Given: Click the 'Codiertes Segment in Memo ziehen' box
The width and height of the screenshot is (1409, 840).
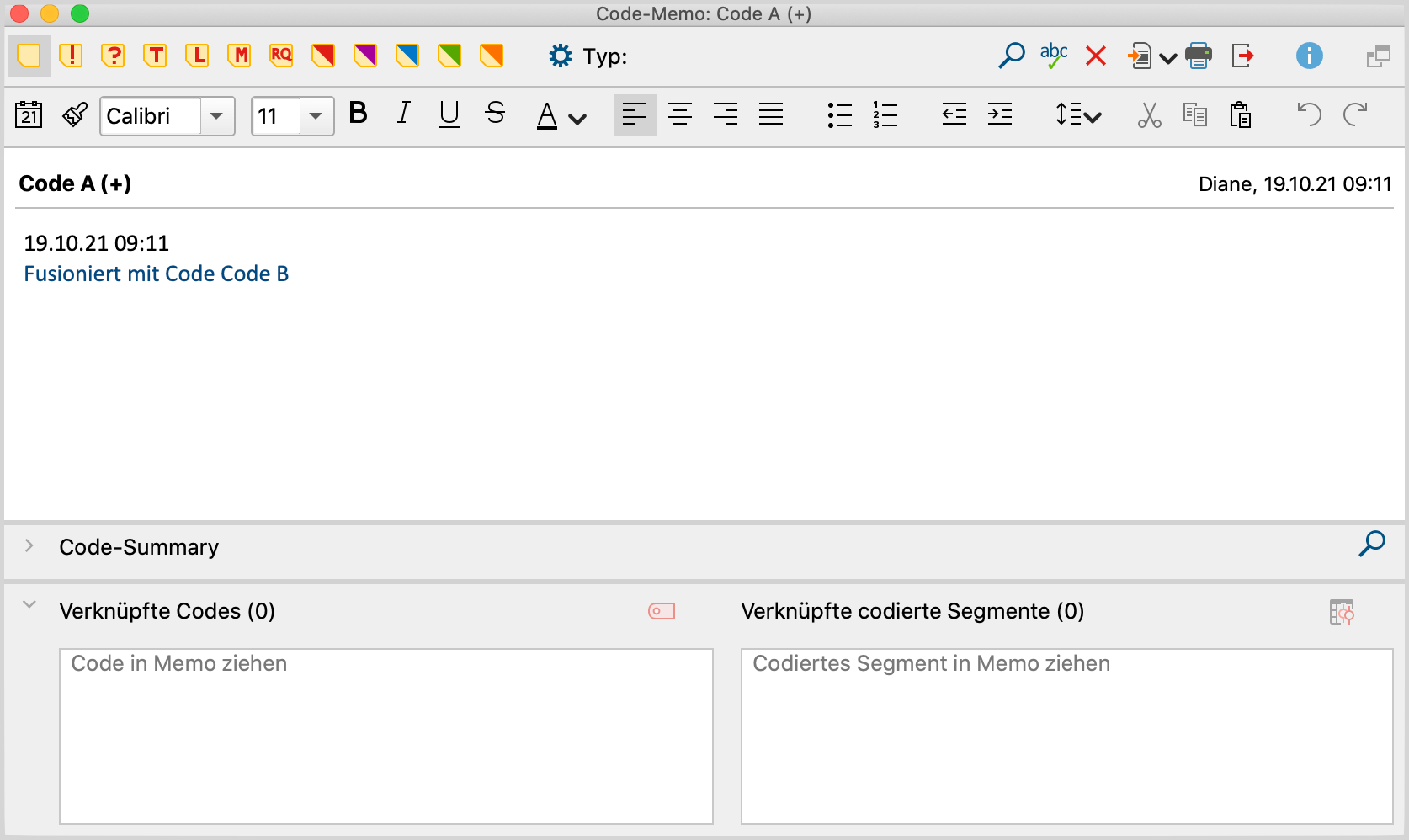Looking at the screenshot, I should 1067,736.
